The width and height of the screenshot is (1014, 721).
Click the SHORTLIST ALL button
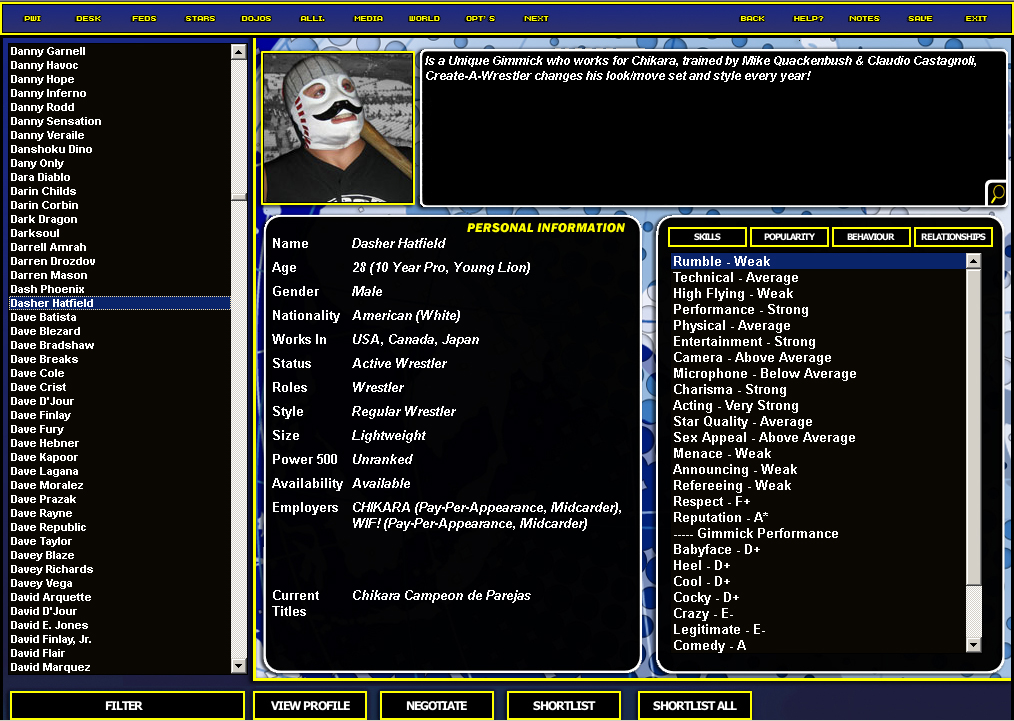click(x=695, y=705)
